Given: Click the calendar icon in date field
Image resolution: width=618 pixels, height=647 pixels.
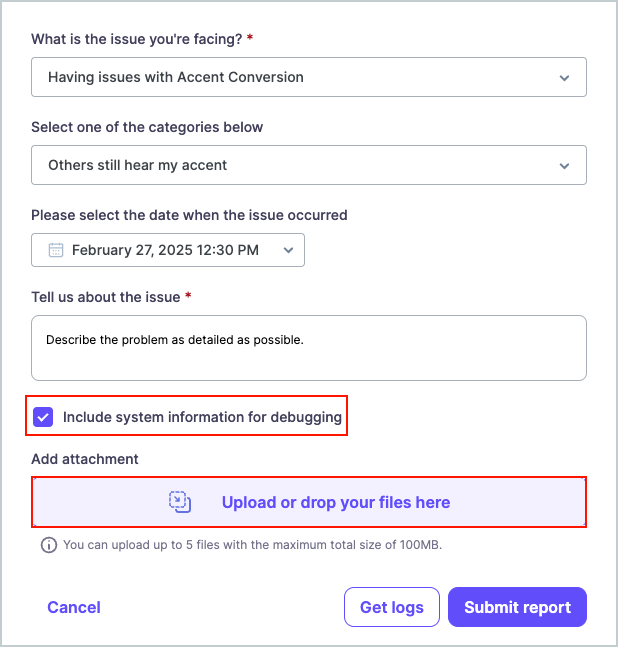Looking at the screenshot, I should click(56, 250).
